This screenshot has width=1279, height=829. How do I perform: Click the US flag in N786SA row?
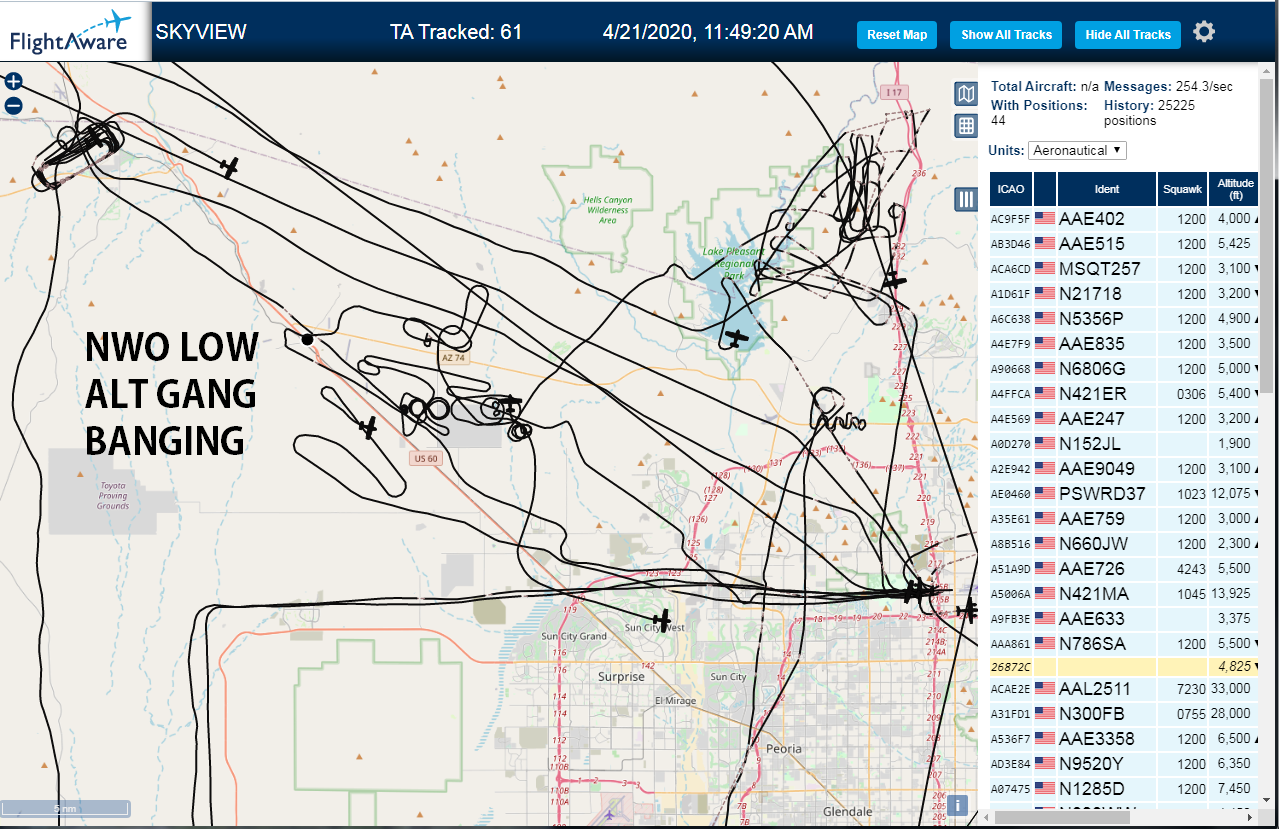(1045, 644)
